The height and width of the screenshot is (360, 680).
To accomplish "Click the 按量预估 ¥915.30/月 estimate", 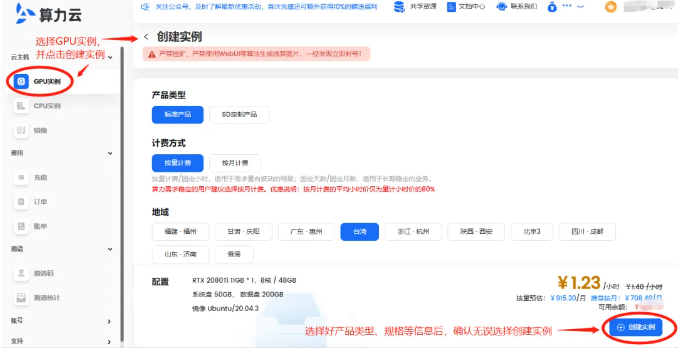I will click(x=551, y=298).
